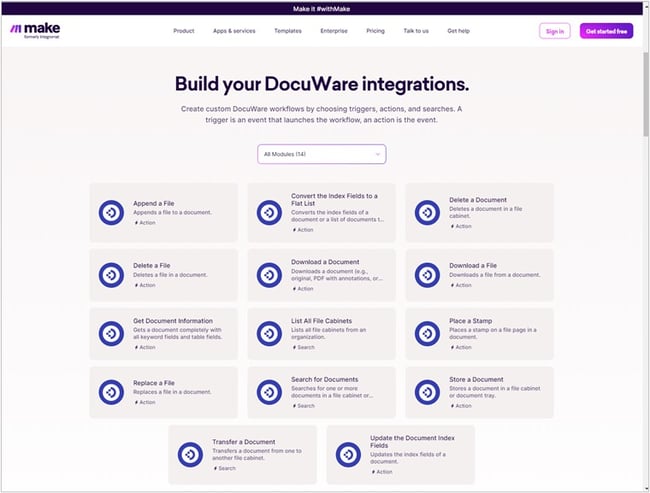Image resolution: width=650 pixels, height=493 pixels.
Task: Open the Pricing page
Action: [375, 31]
